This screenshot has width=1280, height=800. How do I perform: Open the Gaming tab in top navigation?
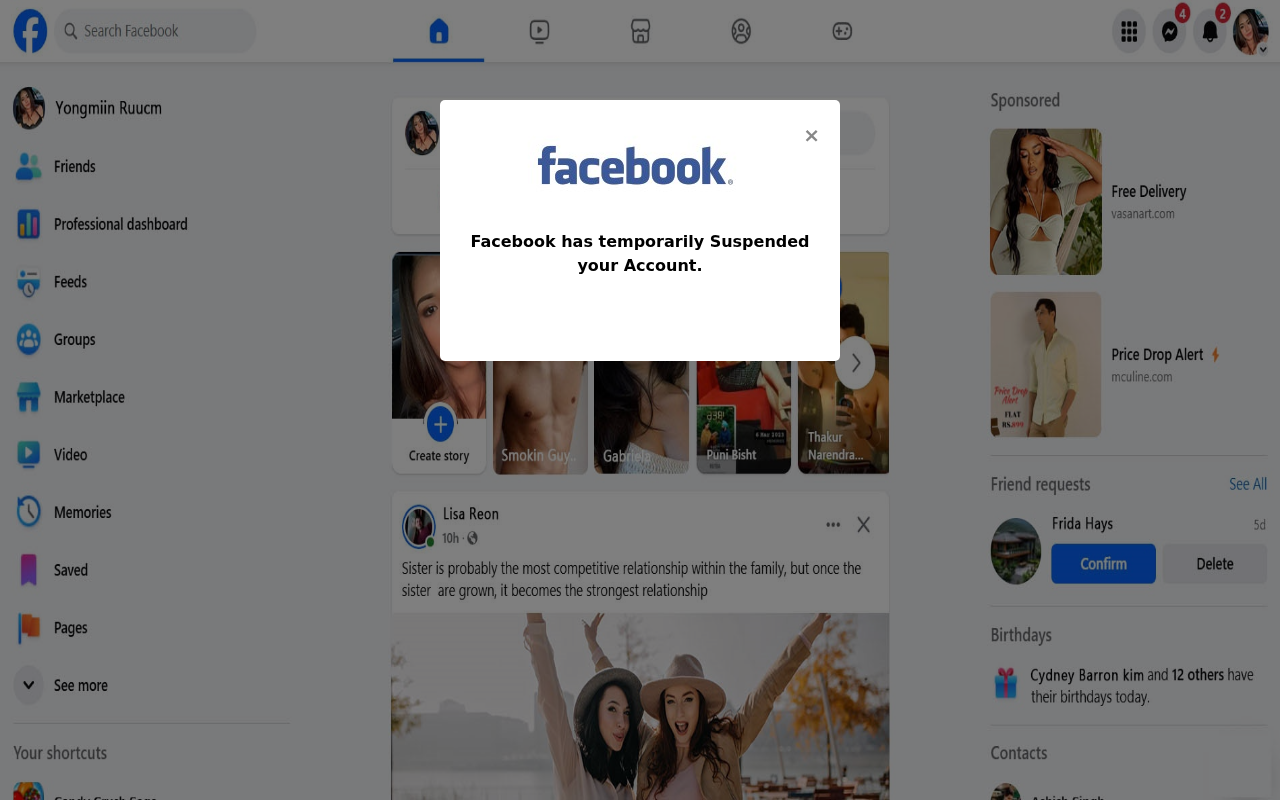pyautogui.click(x=842, y=31)
